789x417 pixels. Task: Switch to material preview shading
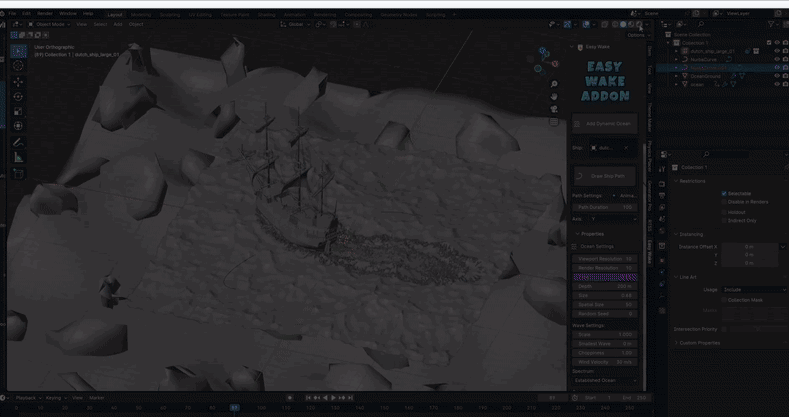coord(631,24)
